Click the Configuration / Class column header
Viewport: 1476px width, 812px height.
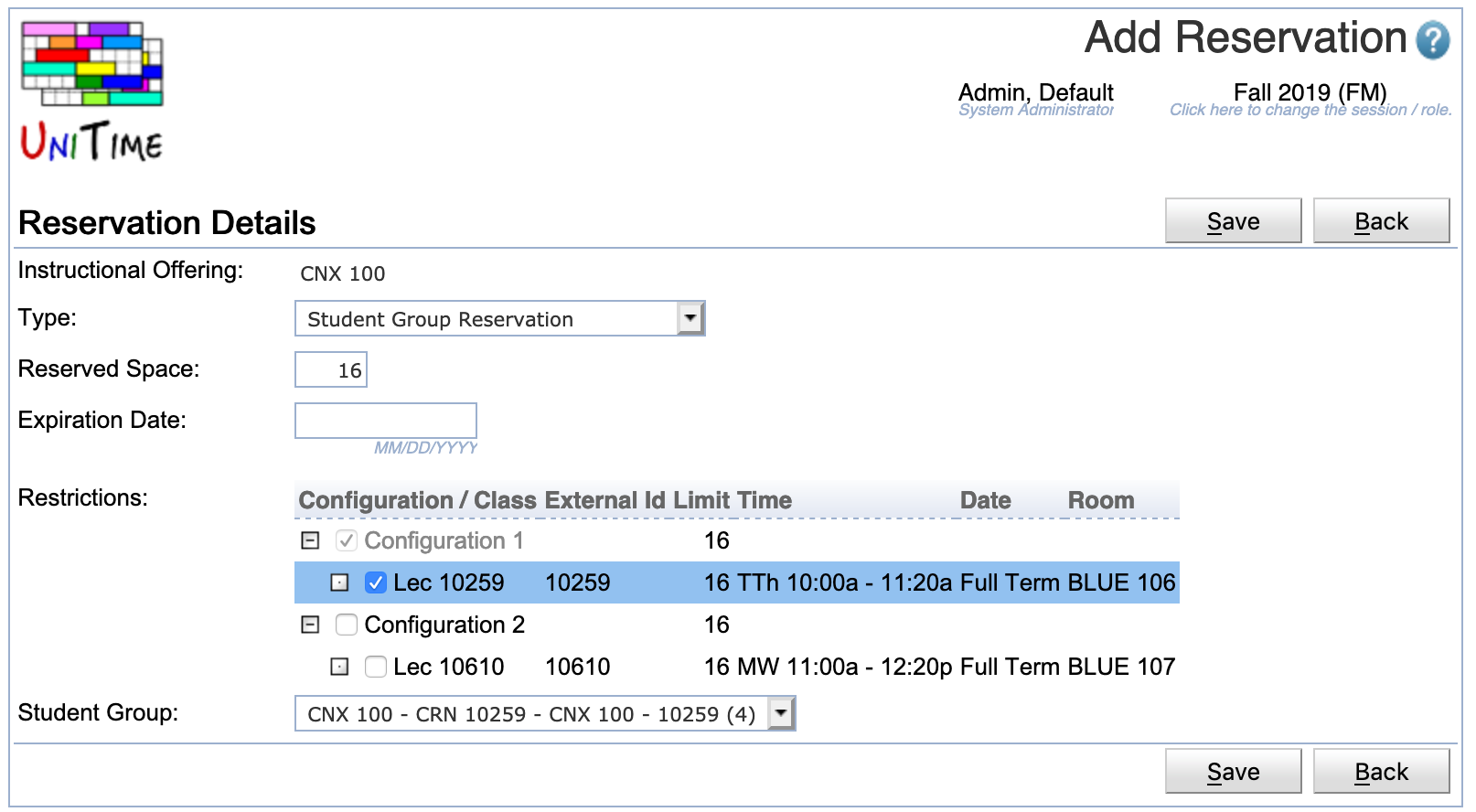tap(418, 500)
